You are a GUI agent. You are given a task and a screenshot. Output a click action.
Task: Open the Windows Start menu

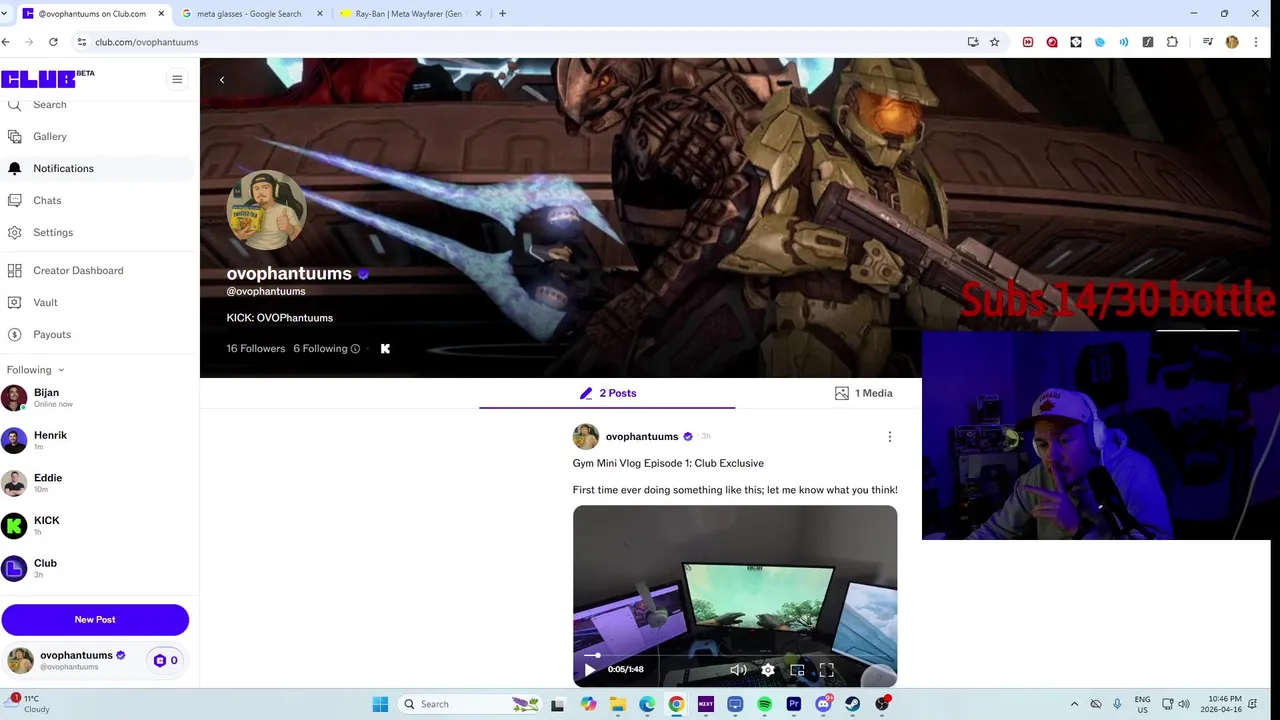(380, 704)
